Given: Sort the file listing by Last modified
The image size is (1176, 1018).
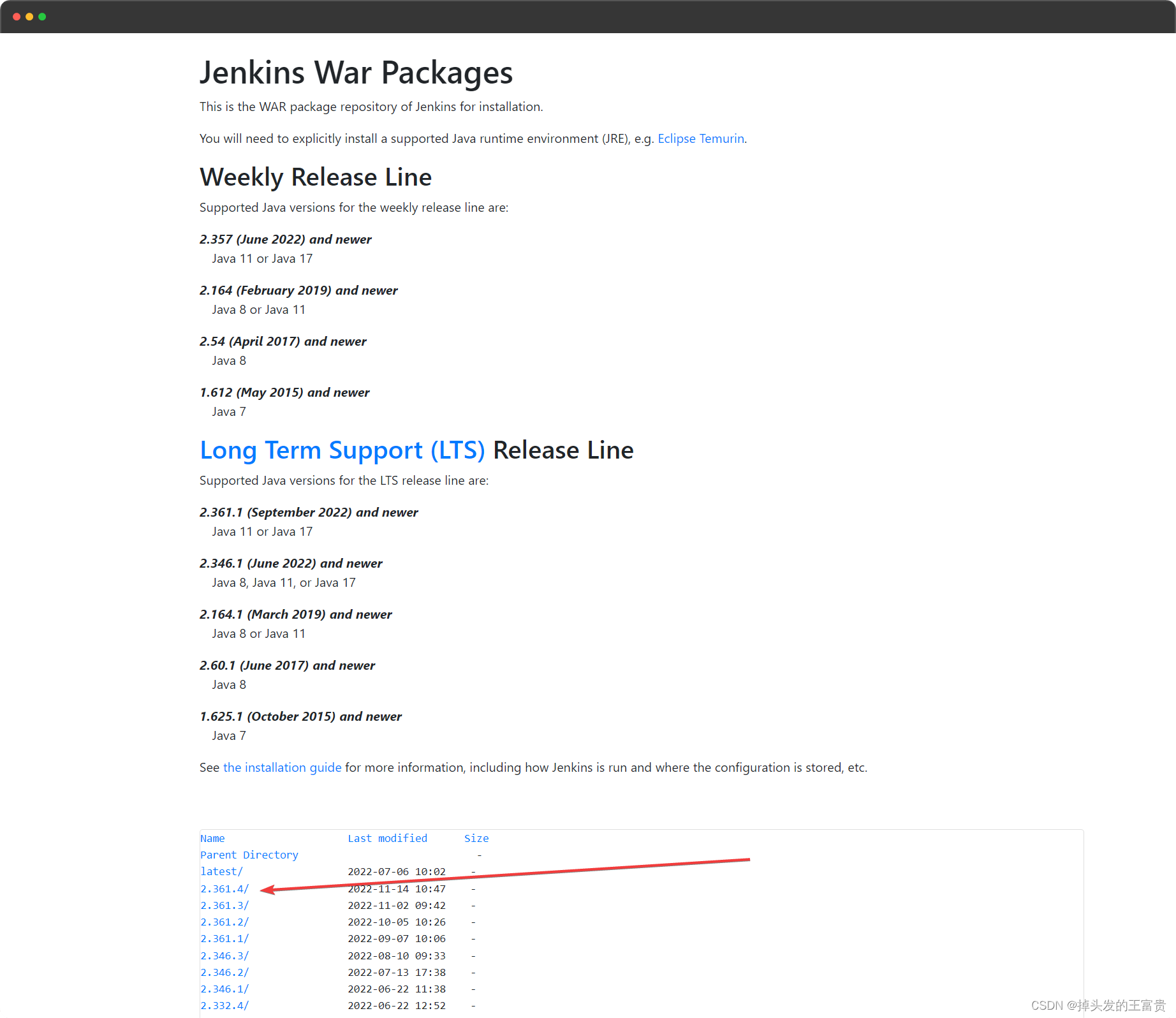Looking at the screenshot, I should (x=387, y=837).
